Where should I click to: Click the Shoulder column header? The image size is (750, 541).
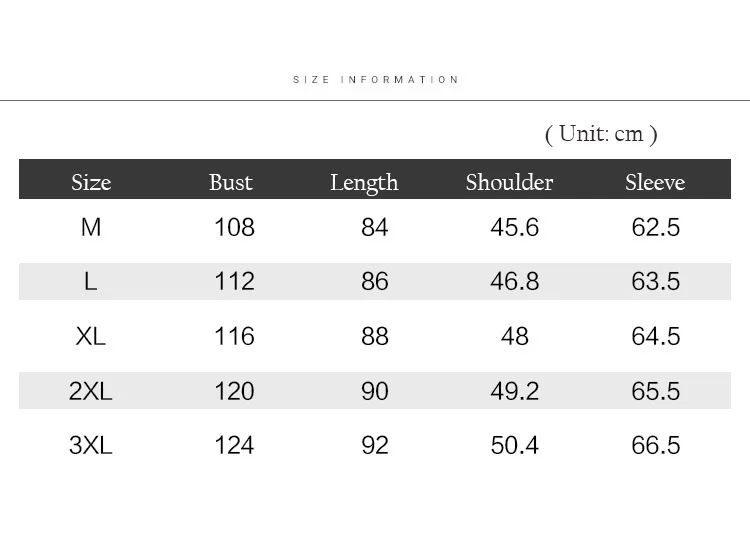coord(509,182)
